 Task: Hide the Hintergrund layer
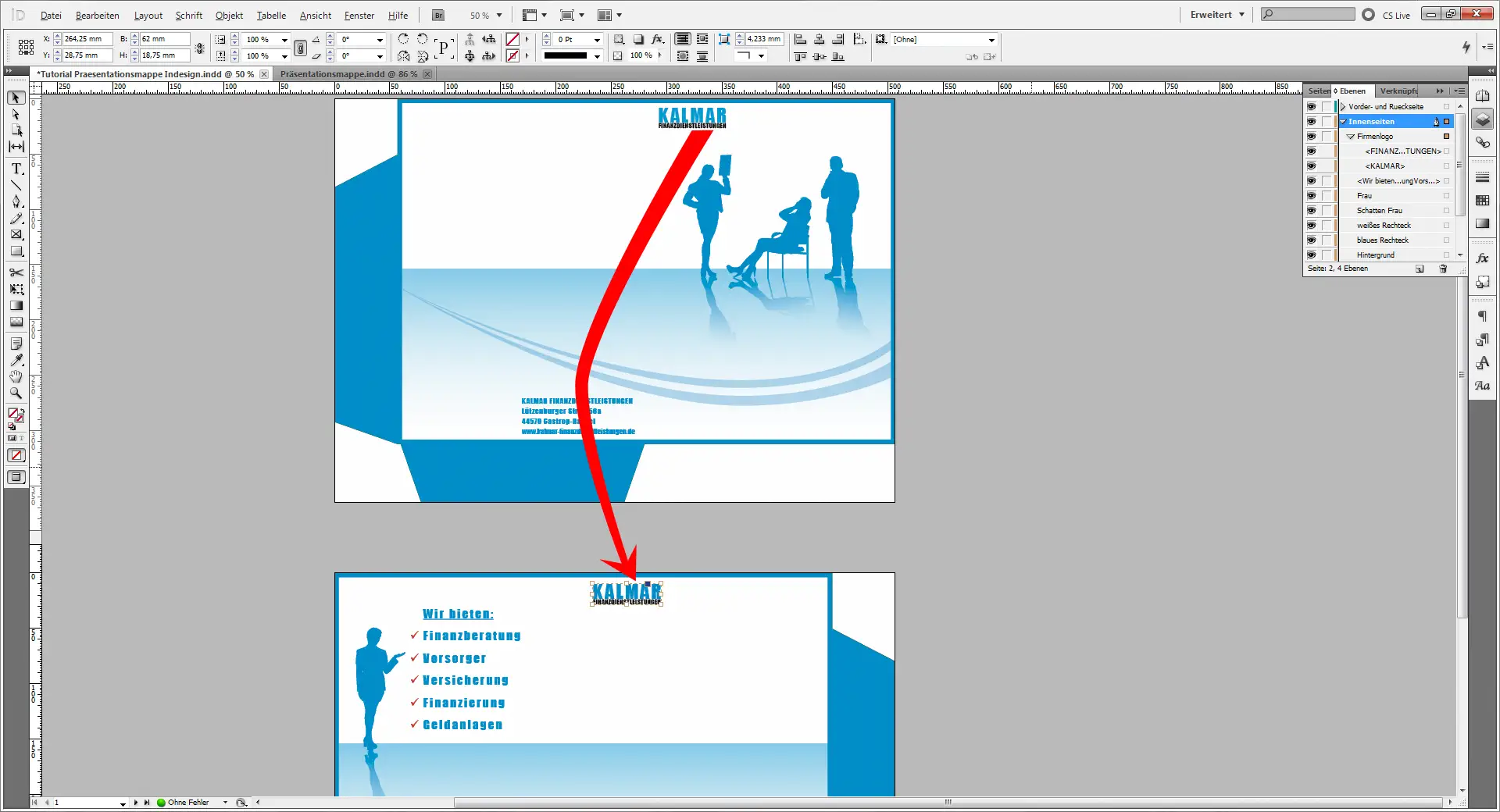pos(1312,255)
